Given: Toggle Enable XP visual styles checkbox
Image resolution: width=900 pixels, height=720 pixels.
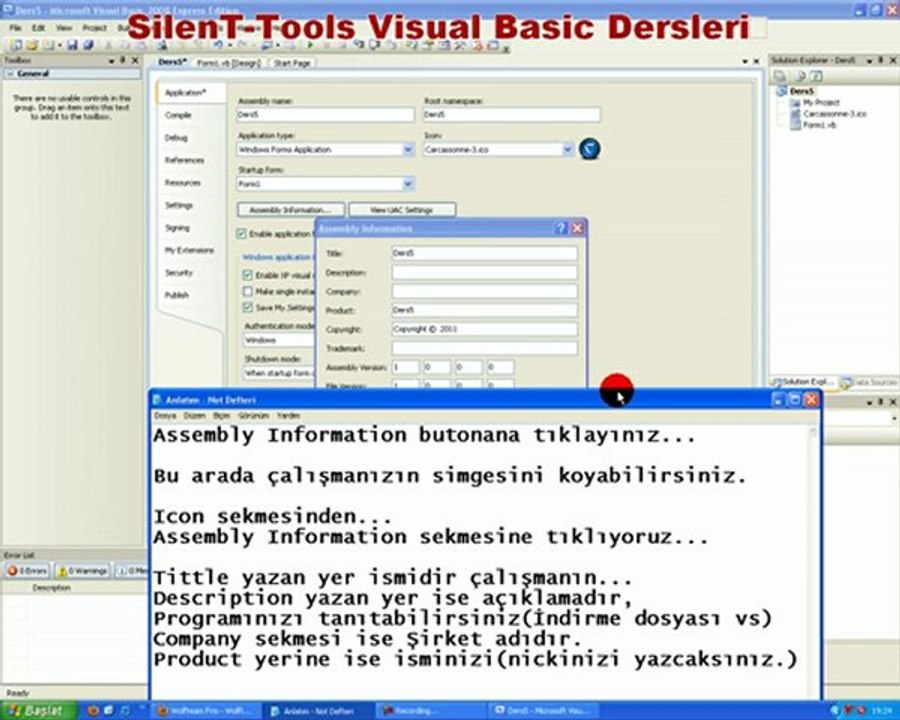Looking at the screenshot, I should coord(248,275).
